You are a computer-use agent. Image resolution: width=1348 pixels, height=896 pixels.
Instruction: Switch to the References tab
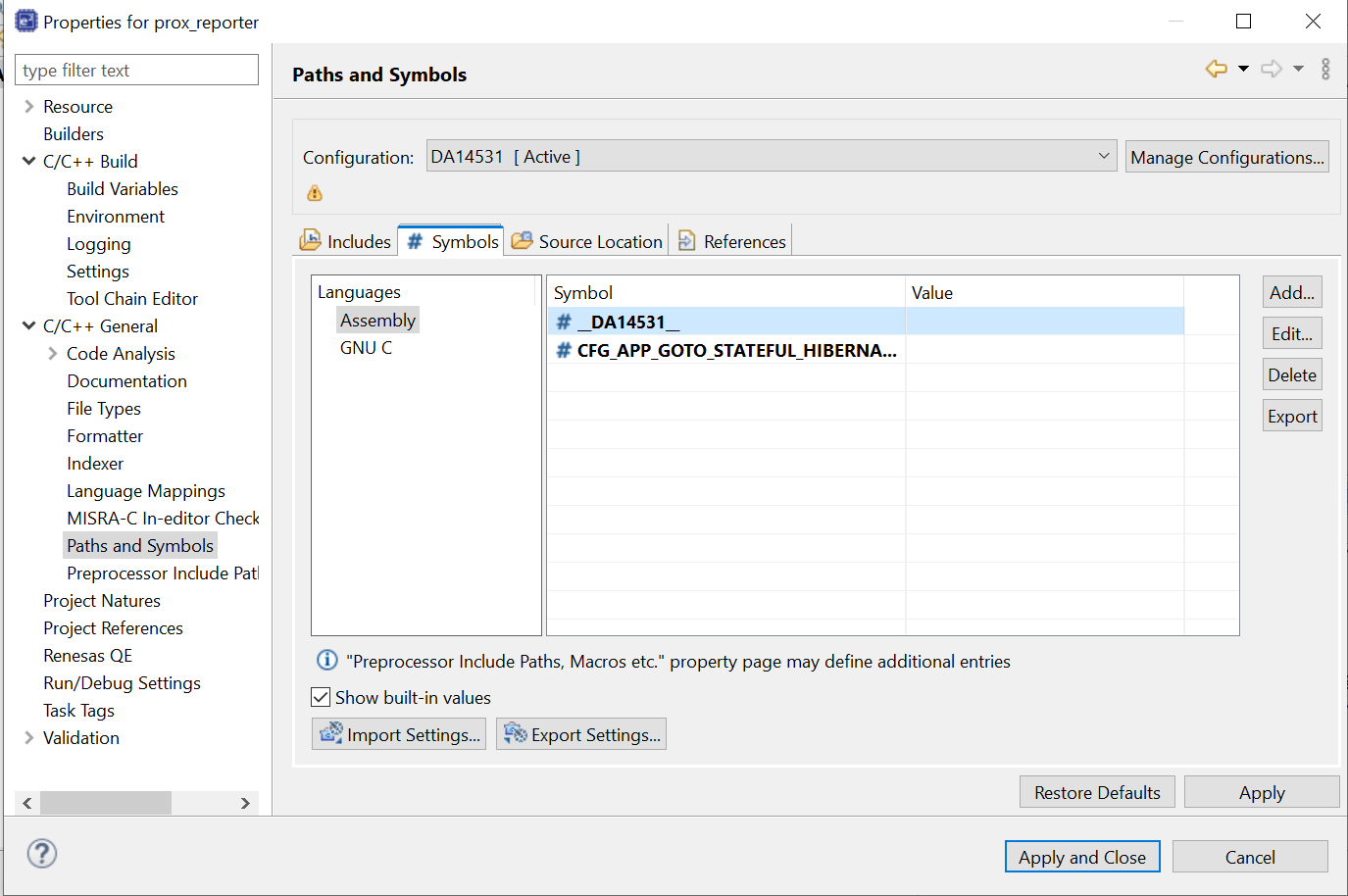pos(731,241)
